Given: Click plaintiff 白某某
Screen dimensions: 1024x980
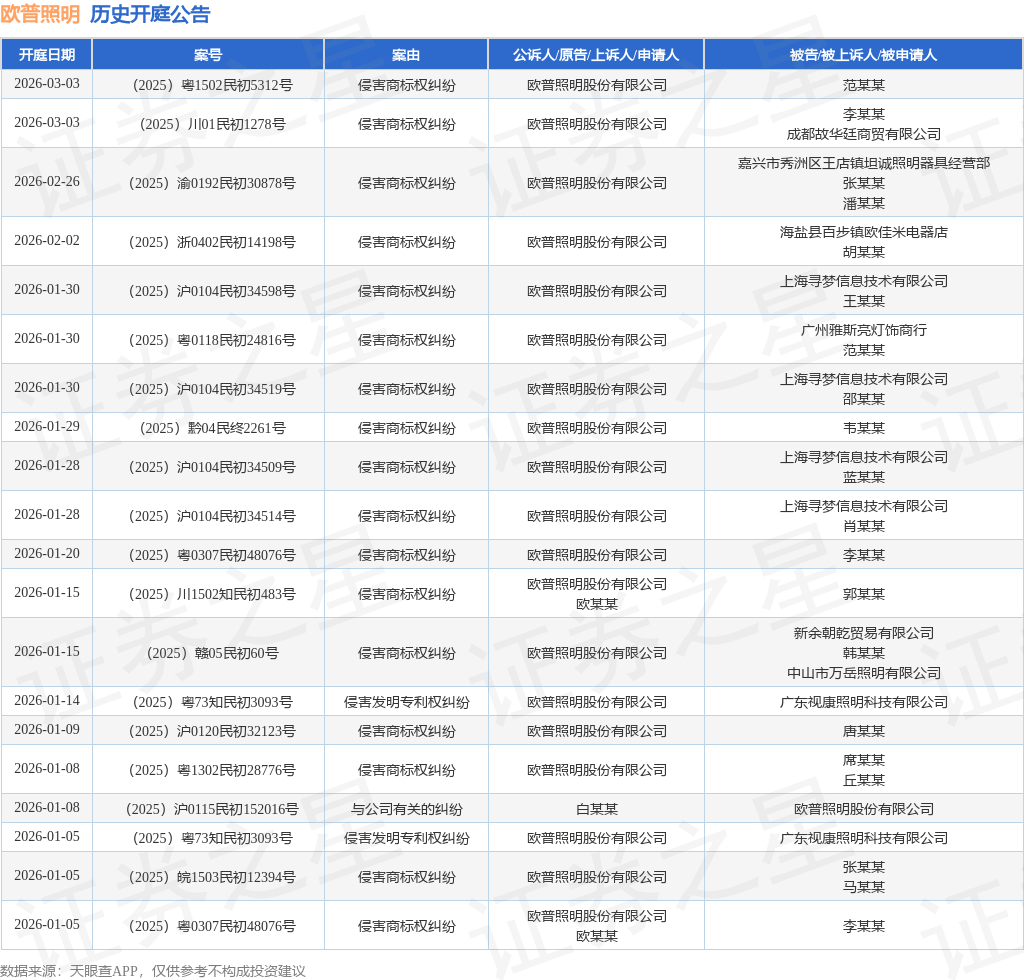Looking at the screenshot, I should pos(596,810).
